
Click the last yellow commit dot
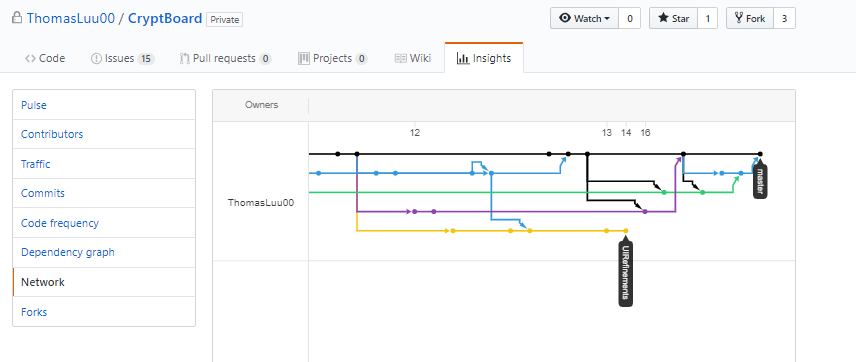click(x=626, y=230)
